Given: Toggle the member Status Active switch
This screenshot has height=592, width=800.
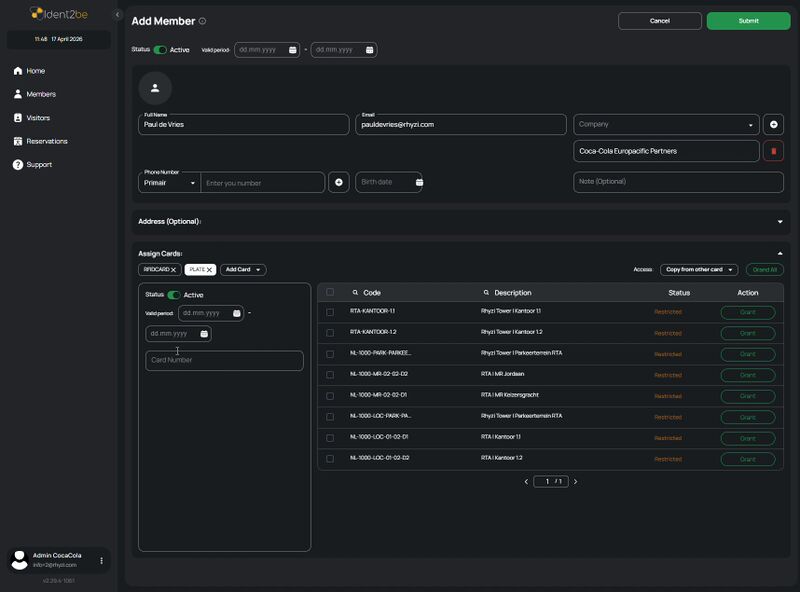Looking at the screenshot, I should click(160, 49).
